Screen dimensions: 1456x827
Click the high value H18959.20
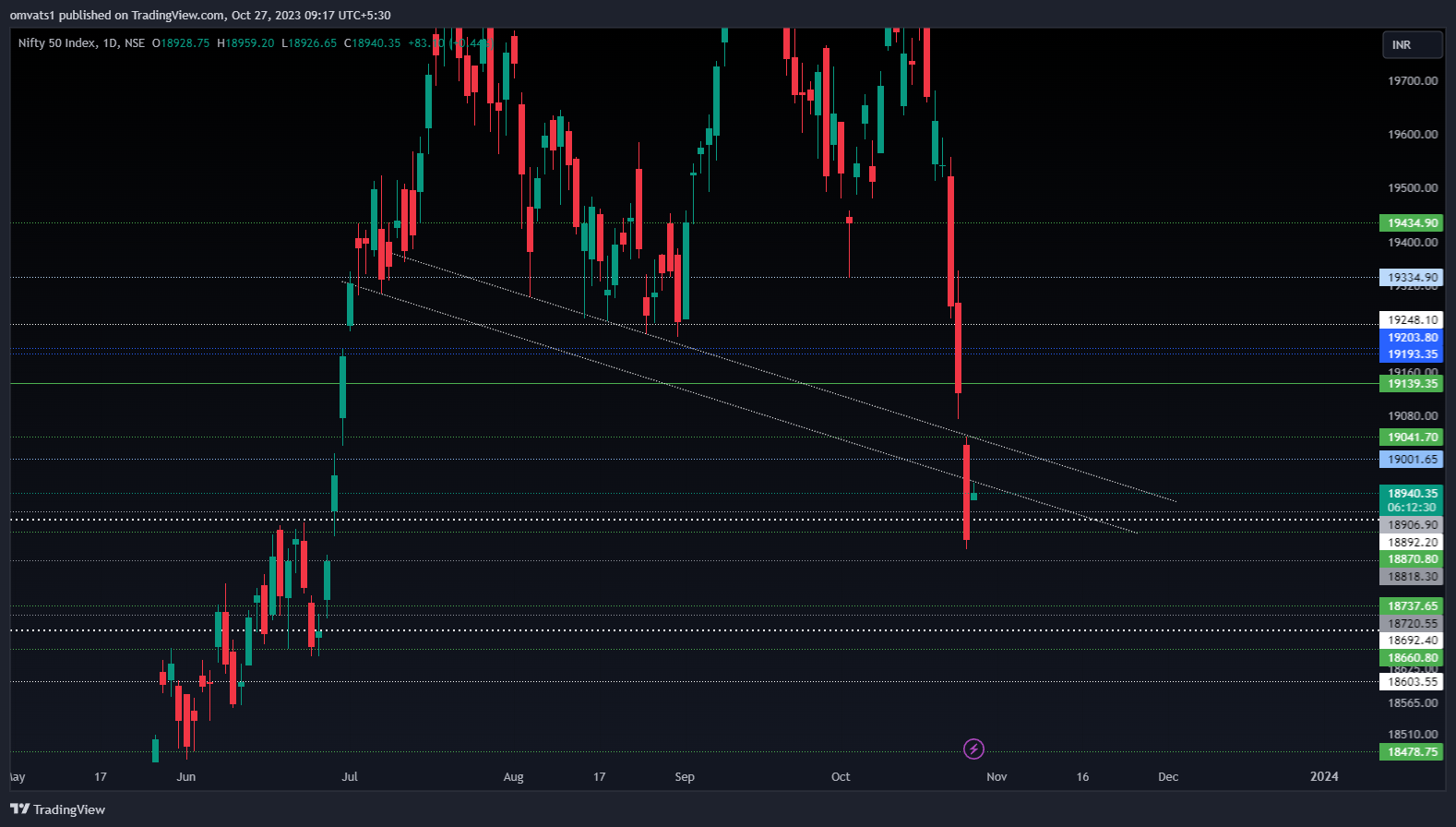point(245,43)
